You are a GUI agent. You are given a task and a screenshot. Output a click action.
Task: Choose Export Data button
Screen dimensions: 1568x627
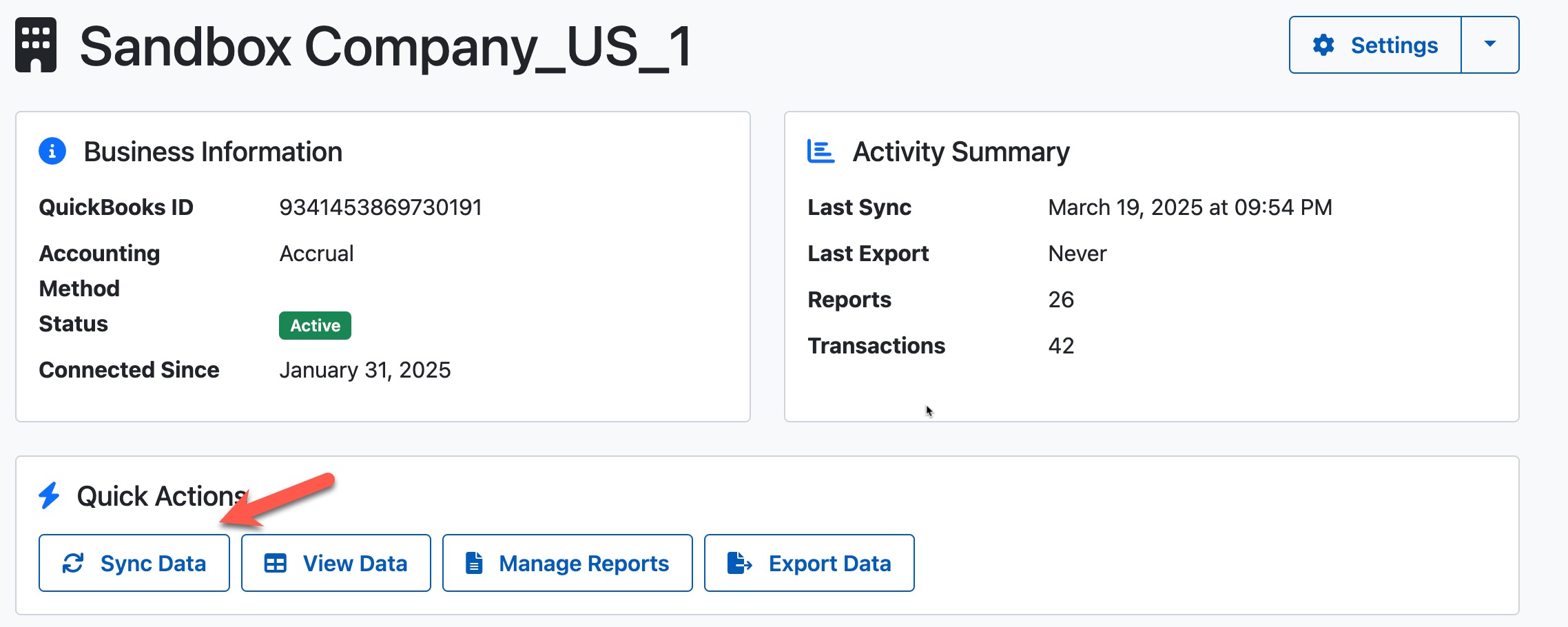click(809, 563)
